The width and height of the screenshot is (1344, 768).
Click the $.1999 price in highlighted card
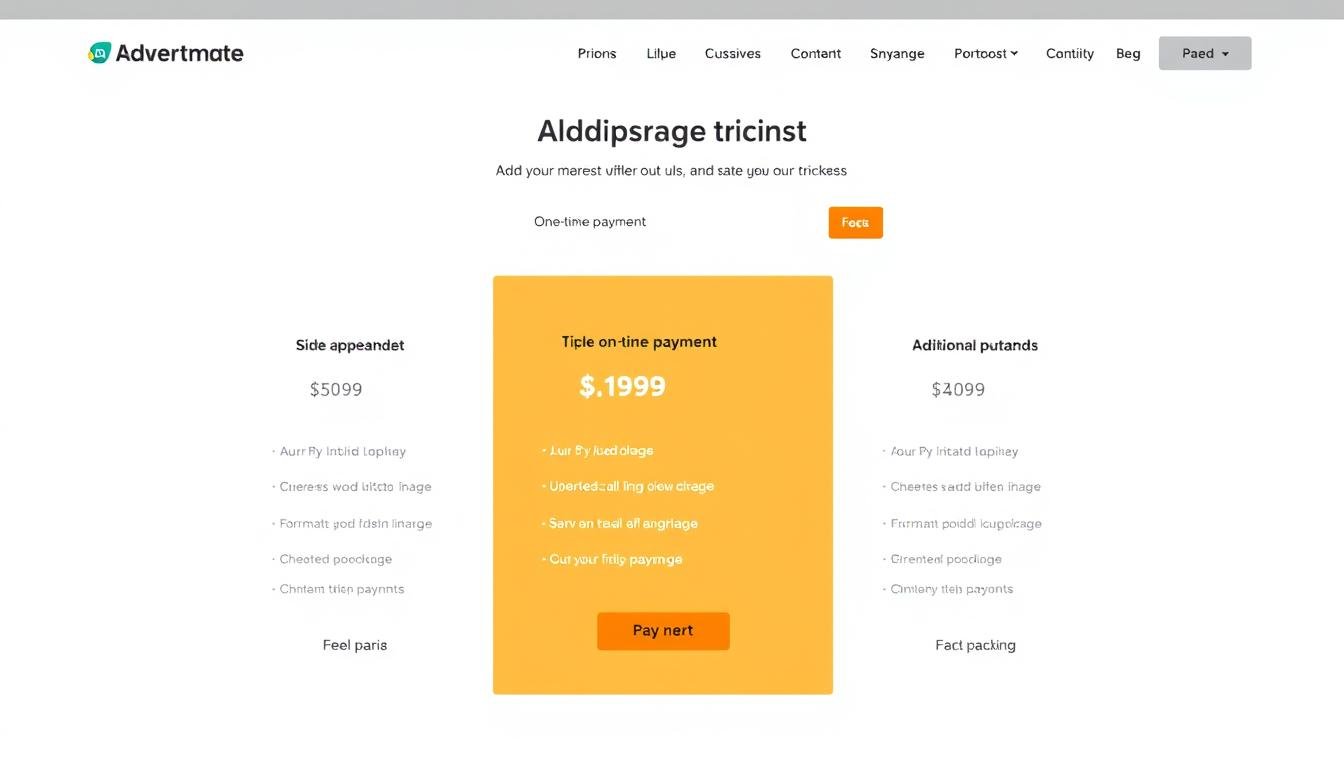pos(622,387)
